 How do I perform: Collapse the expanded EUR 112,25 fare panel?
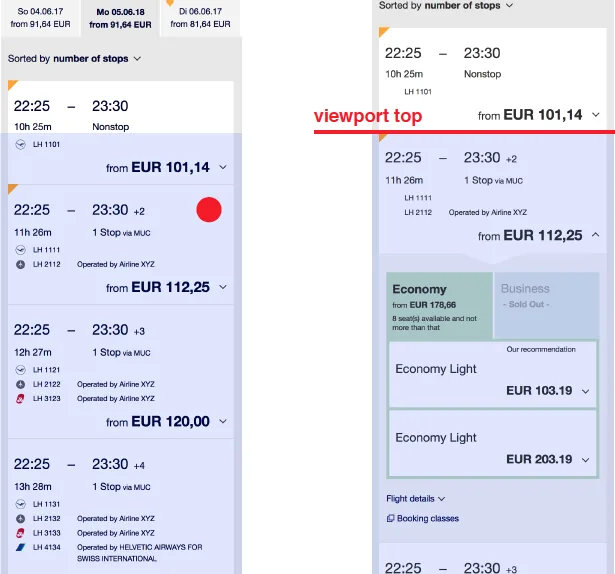pos(596,235)
